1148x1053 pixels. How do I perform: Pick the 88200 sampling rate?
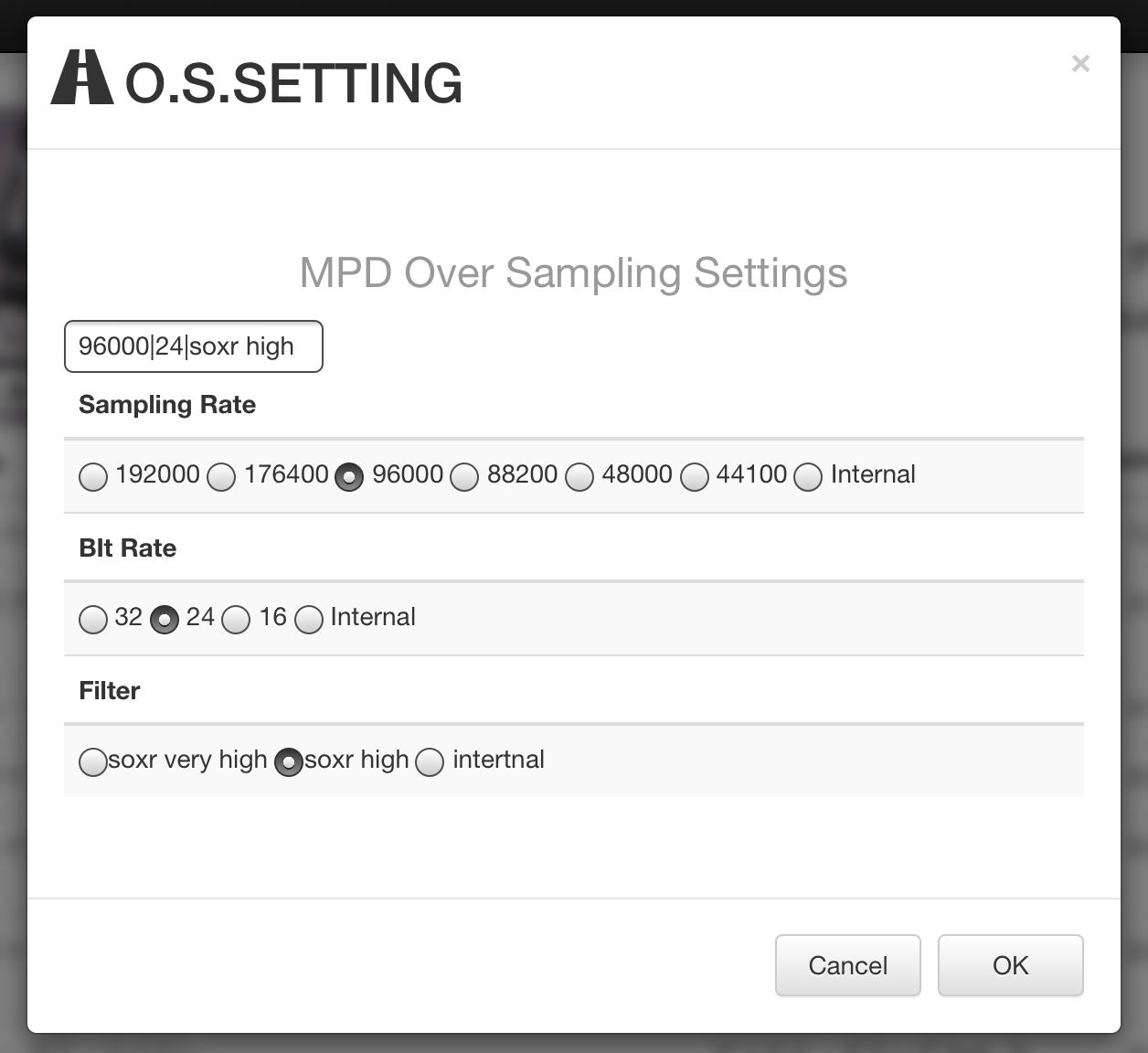pyautogui.click(x=464, y=477)
